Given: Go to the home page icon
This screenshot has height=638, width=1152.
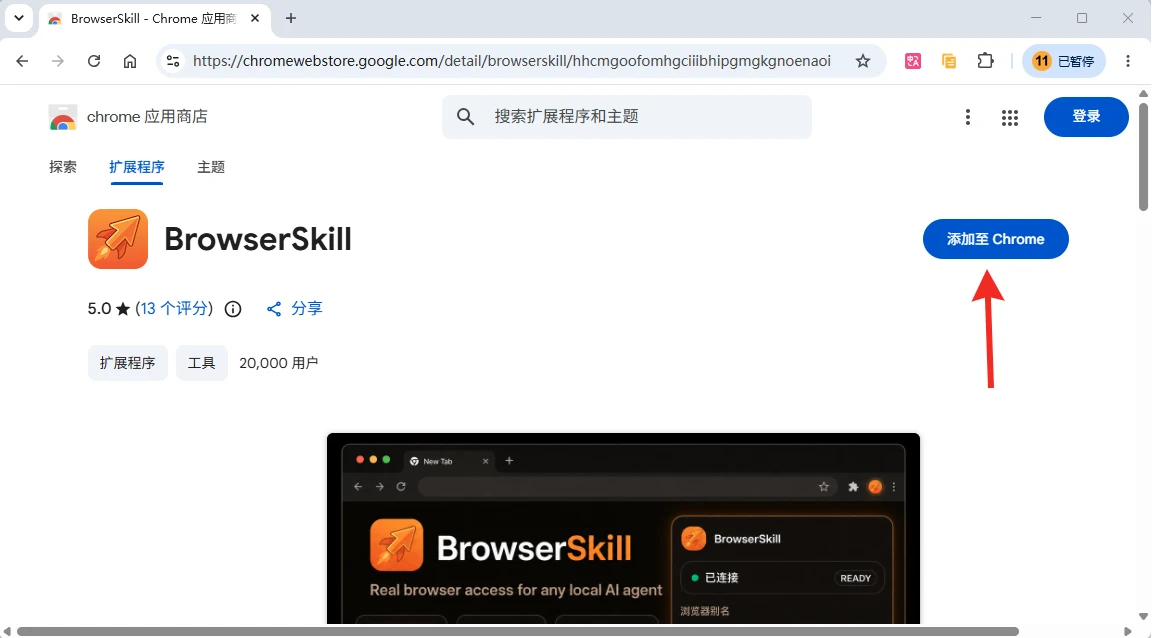Looking at the screenshot, I should coord(130,61).
